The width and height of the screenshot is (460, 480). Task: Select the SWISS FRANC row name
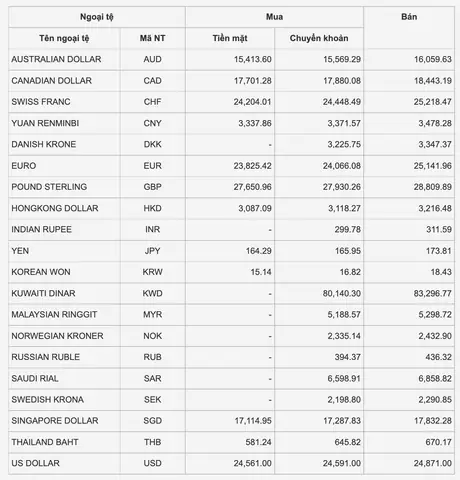tap(41, 102)
